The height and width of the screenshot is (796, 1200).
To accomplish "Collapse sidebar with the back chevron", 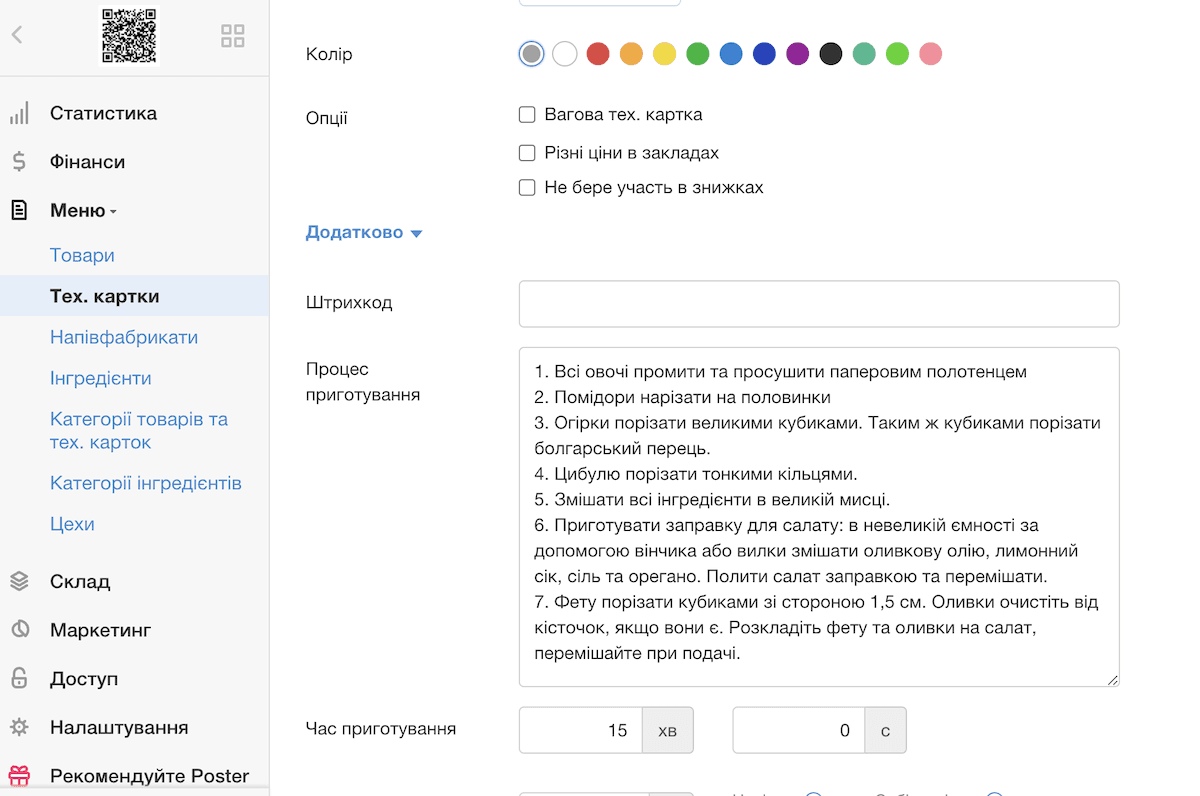I will click(17, 35).
